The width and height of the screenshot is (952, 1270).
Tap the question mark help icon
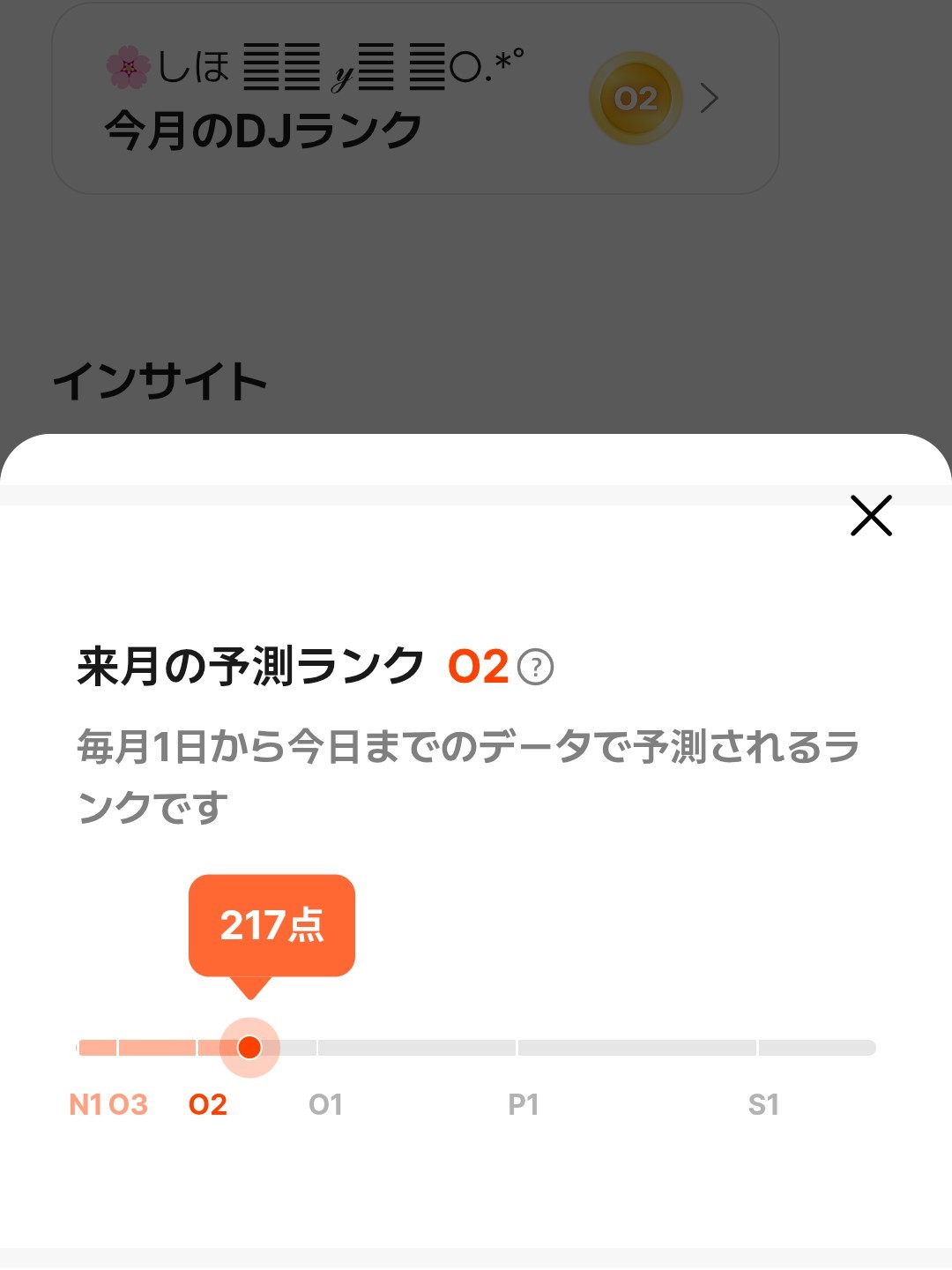pos(535,668)
